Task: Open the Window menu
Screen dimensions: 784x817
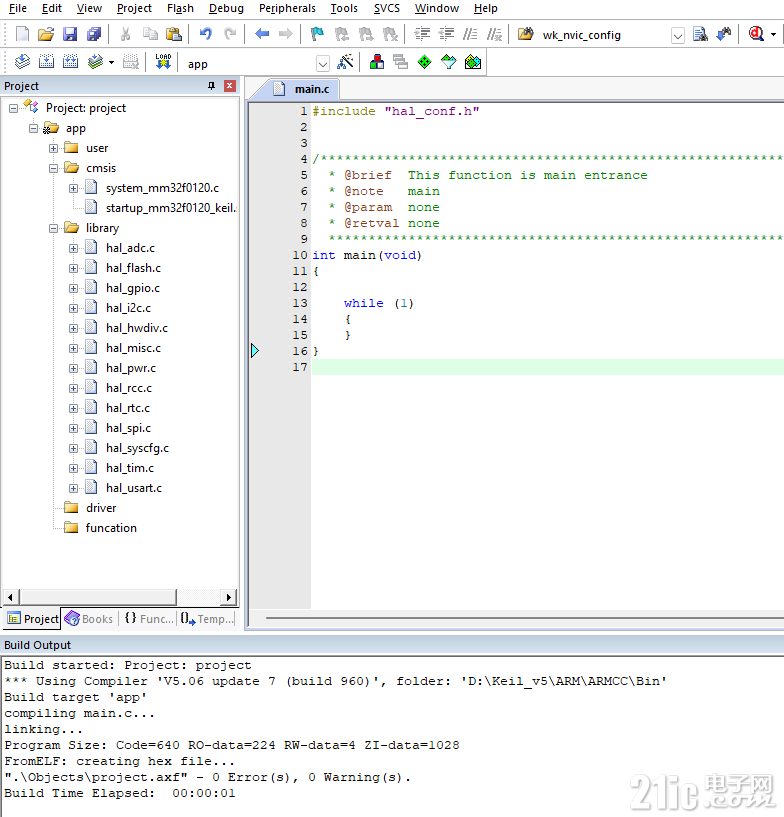Action: pos(437,8)
